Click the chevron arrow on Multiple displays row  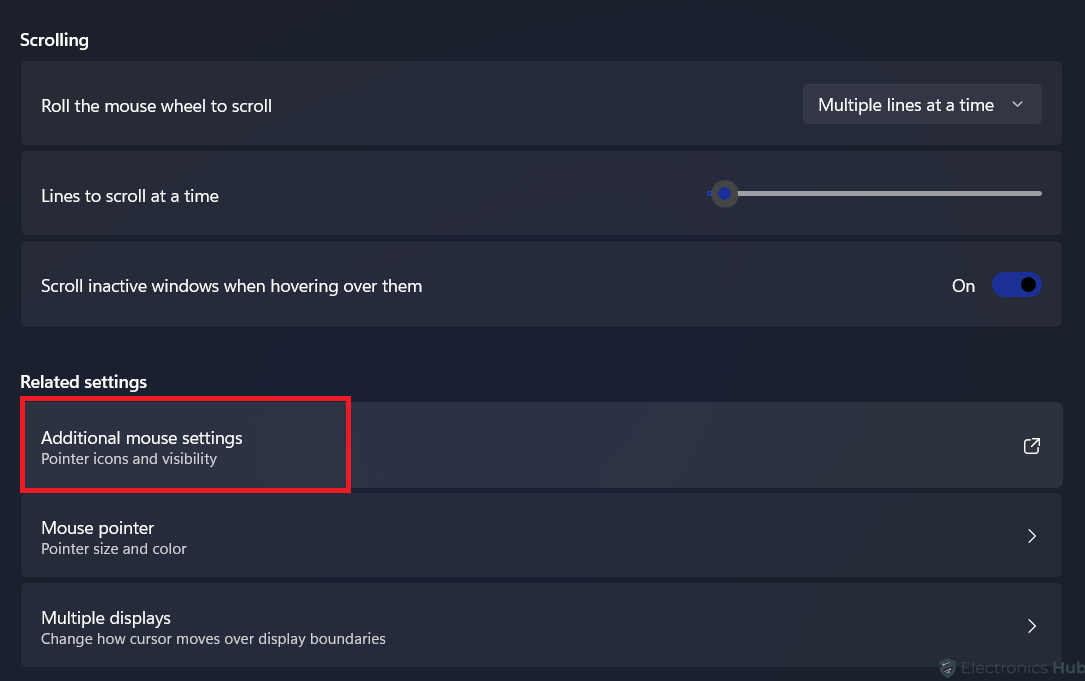pos(1031,626)
